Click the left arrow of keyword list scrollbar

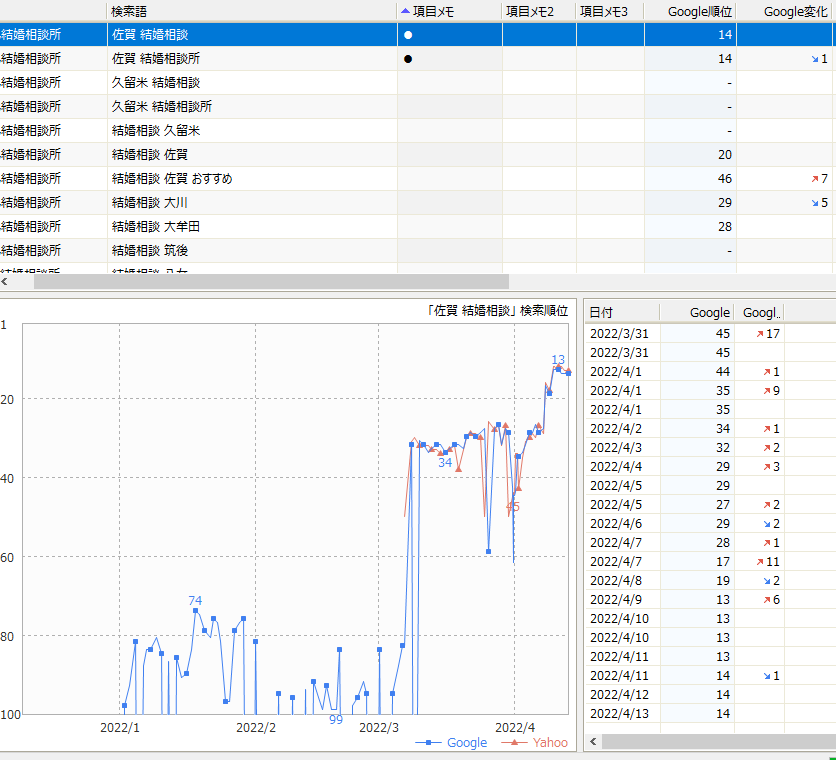[5, 282]
